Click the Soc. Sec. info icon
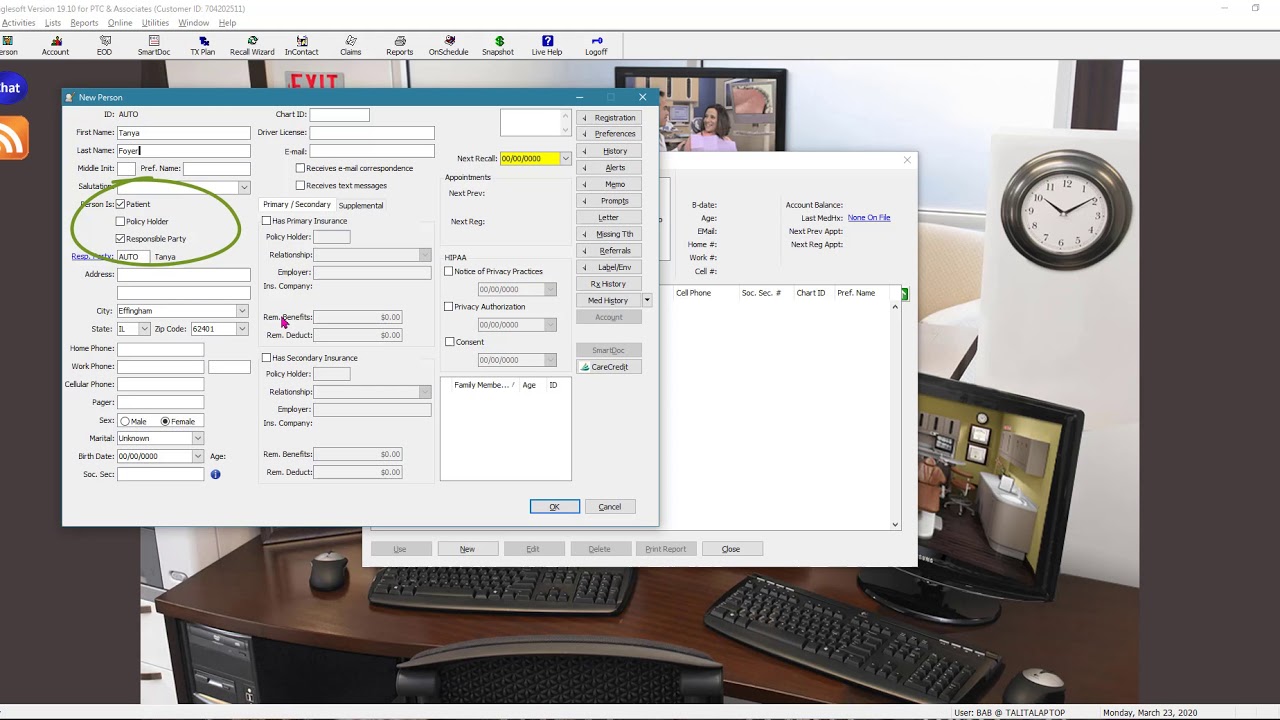The width and height of the screenshot is (1280, 720). 215,474
